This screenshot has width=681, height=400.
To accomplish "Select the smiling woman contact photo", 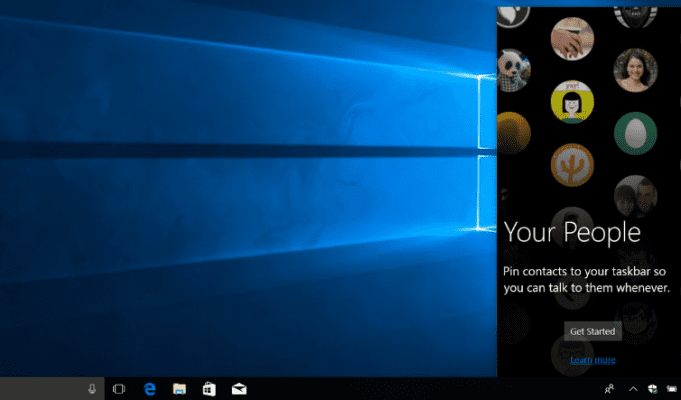I will pyautogui.click(x=635, y=70).
